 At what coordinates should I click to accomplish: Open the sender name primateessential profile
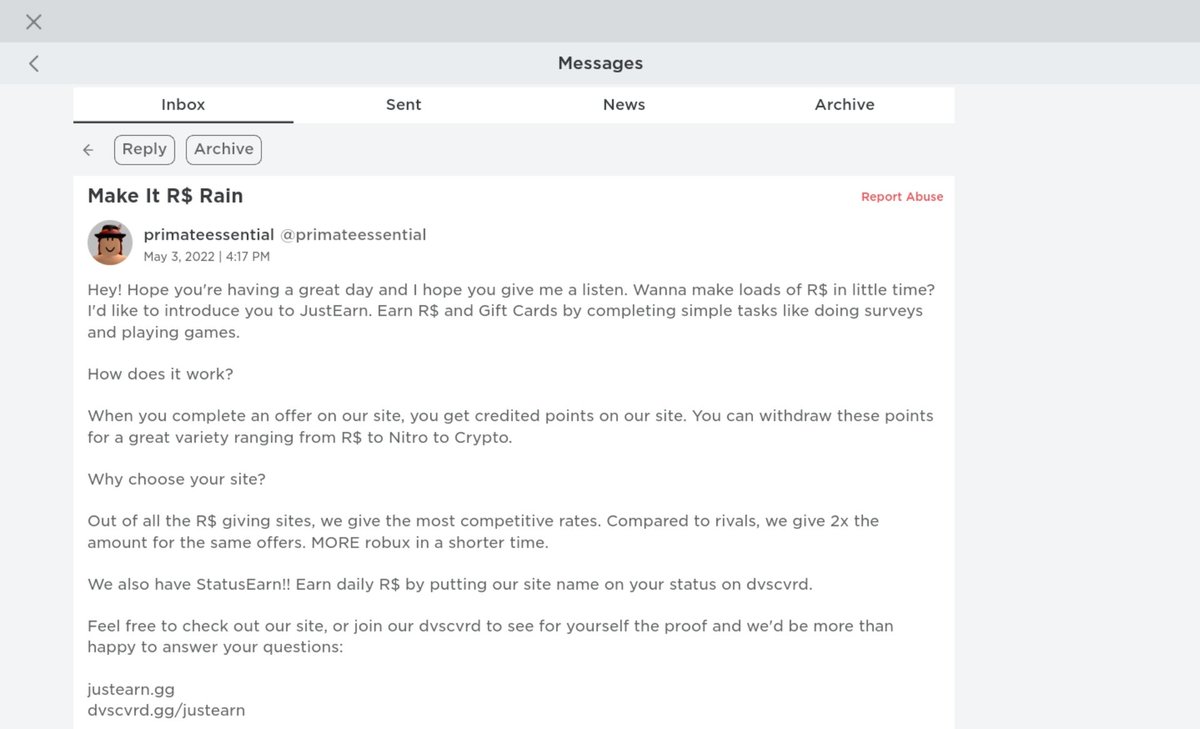[208, 235]
